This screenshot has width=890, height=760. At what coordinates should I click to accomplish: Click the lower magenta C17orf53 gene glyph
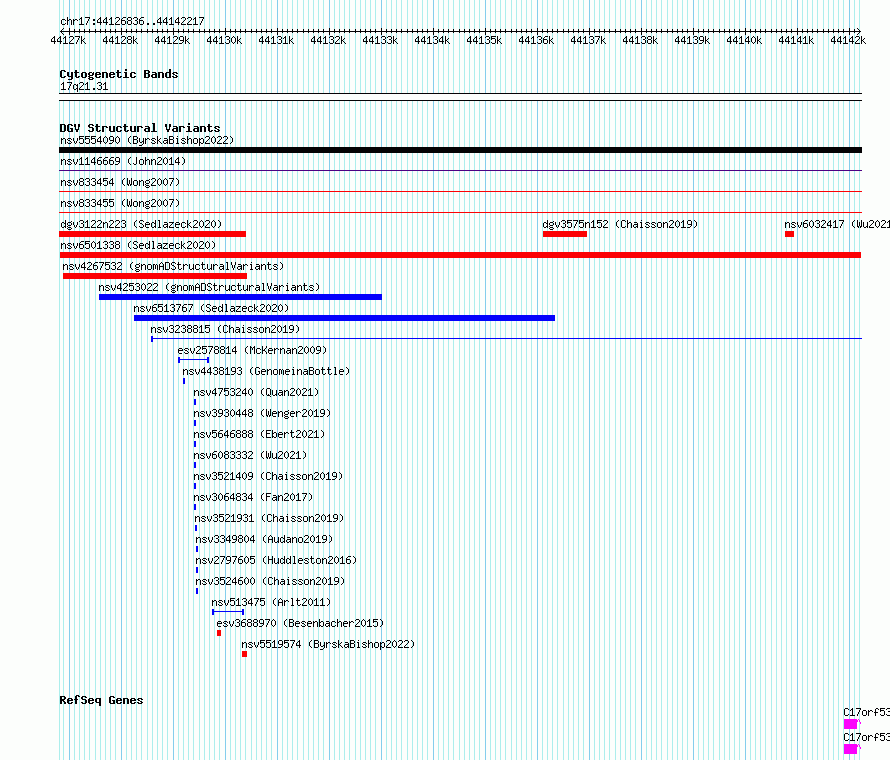(851, 749)
